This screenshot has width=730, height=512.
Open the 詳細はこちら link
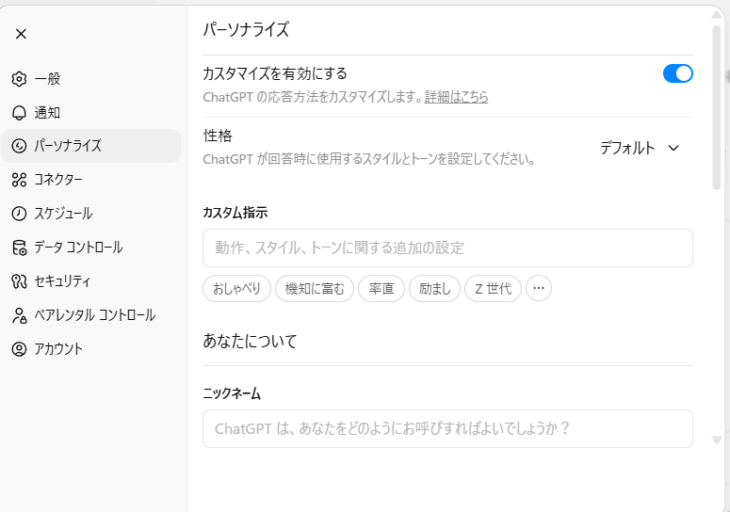[x=456, y=97]
